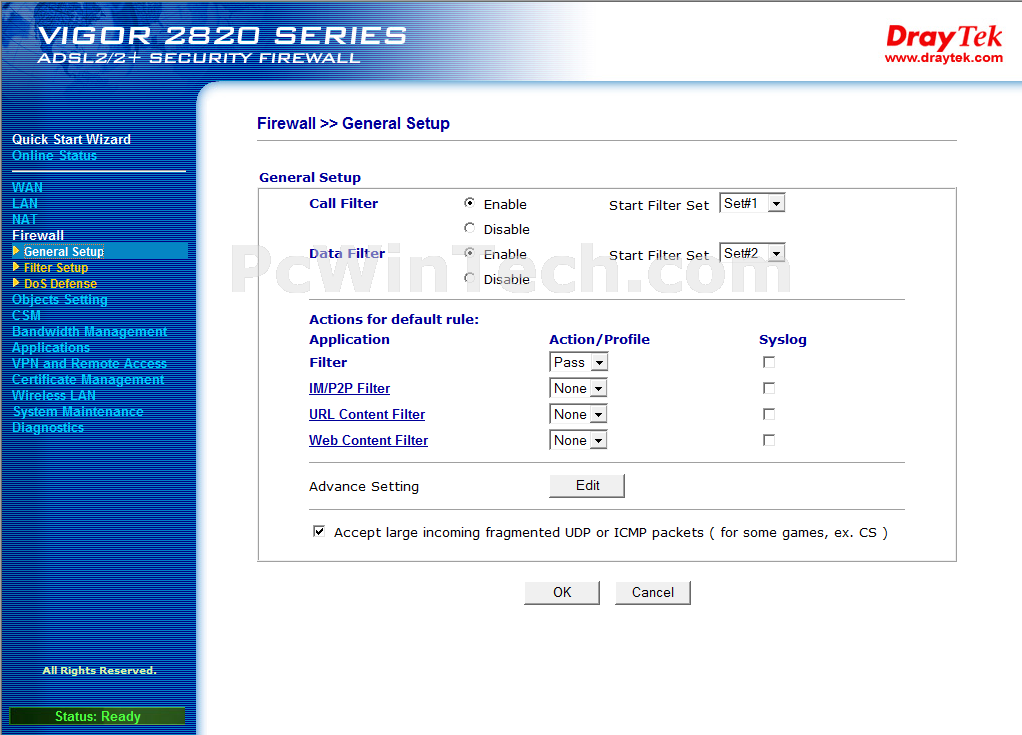Select Filter Setup submenu item
The height and width of the screenshot is (735, 1022).
click(56, 268)
